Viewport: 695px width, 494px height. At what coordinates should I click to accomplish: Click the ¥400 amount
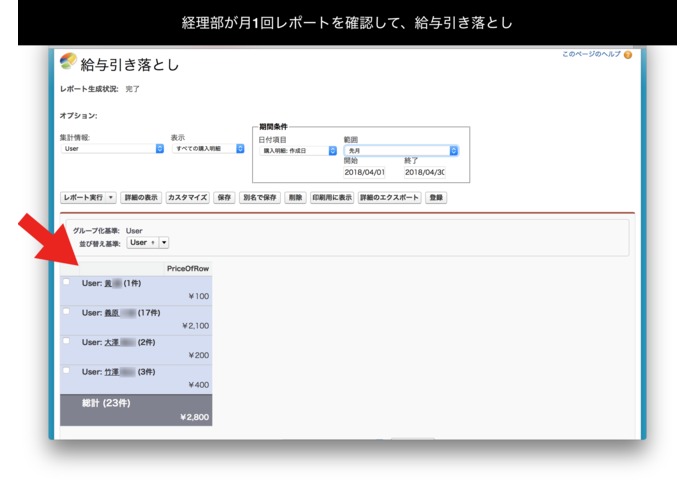click(199, 385)
